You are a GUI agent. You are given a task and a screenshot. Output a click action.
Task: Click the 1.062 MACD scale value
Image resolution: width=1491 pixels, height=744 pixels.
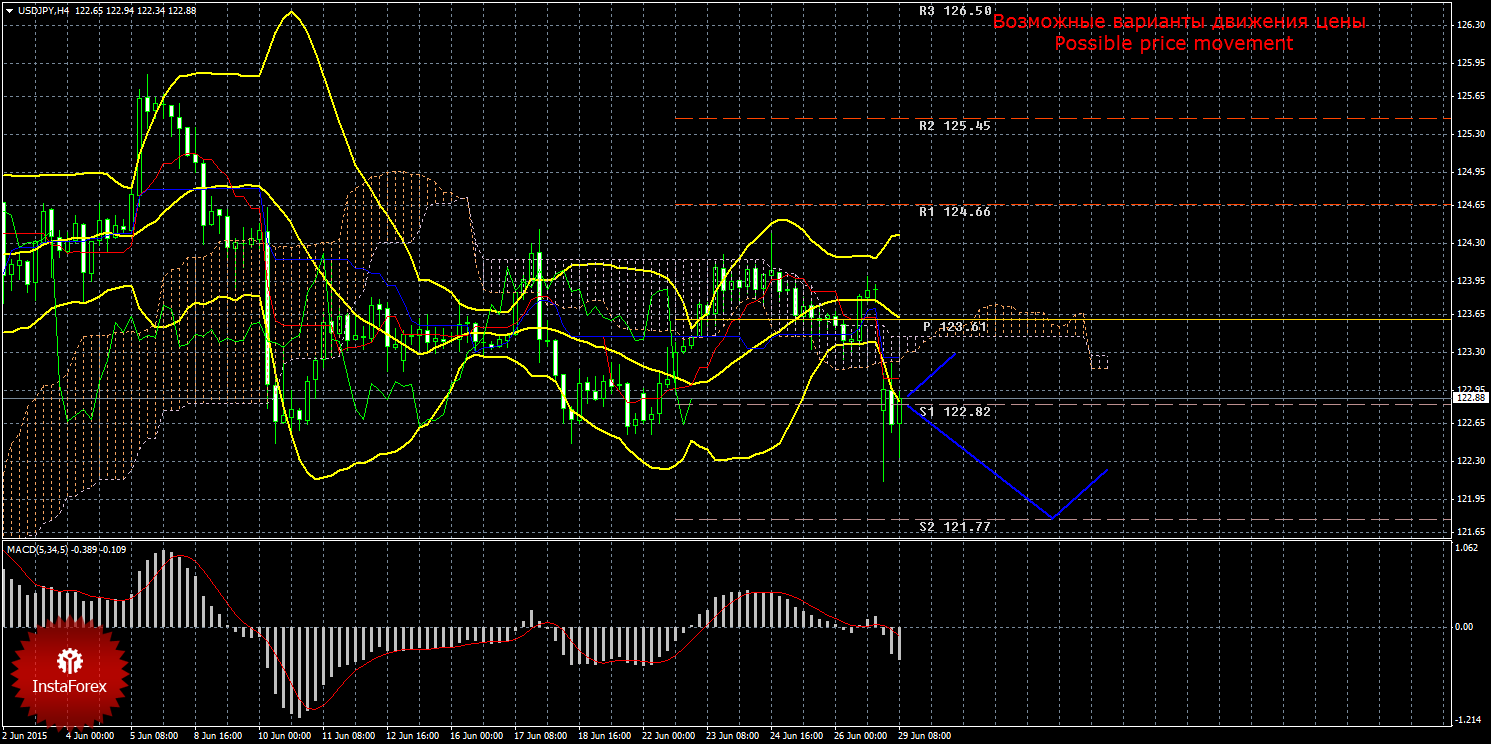coord(1467,547)
